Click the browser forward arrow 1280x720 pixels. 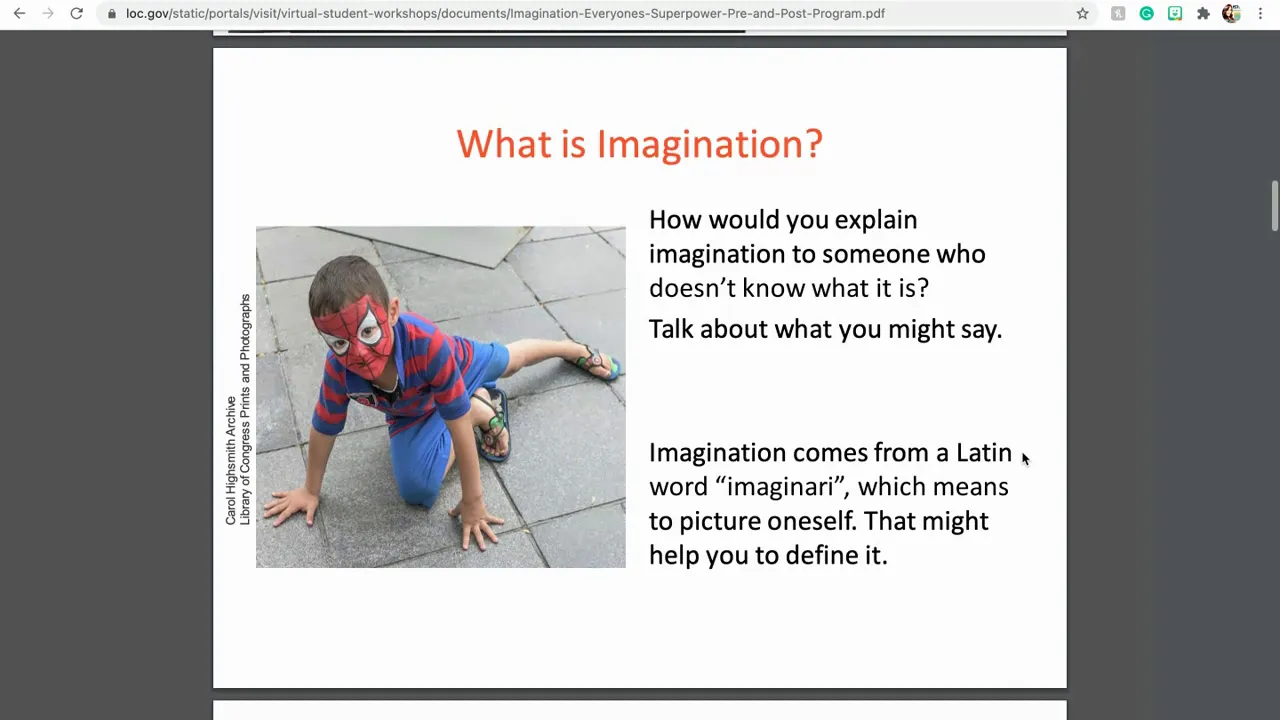pyautogui.click(x=47, y=13)
